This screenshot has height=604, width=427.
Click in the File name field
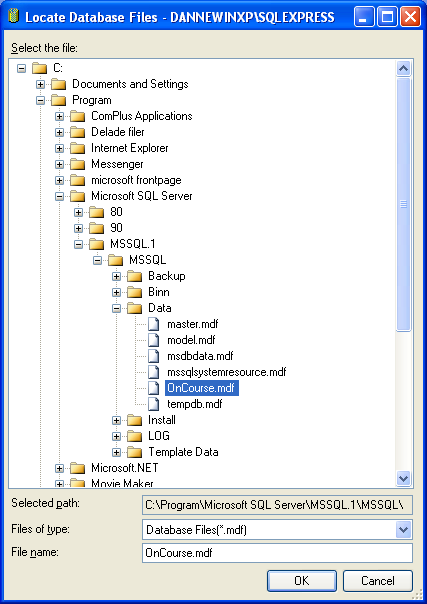pyautogui.click(x=277, y=553)
